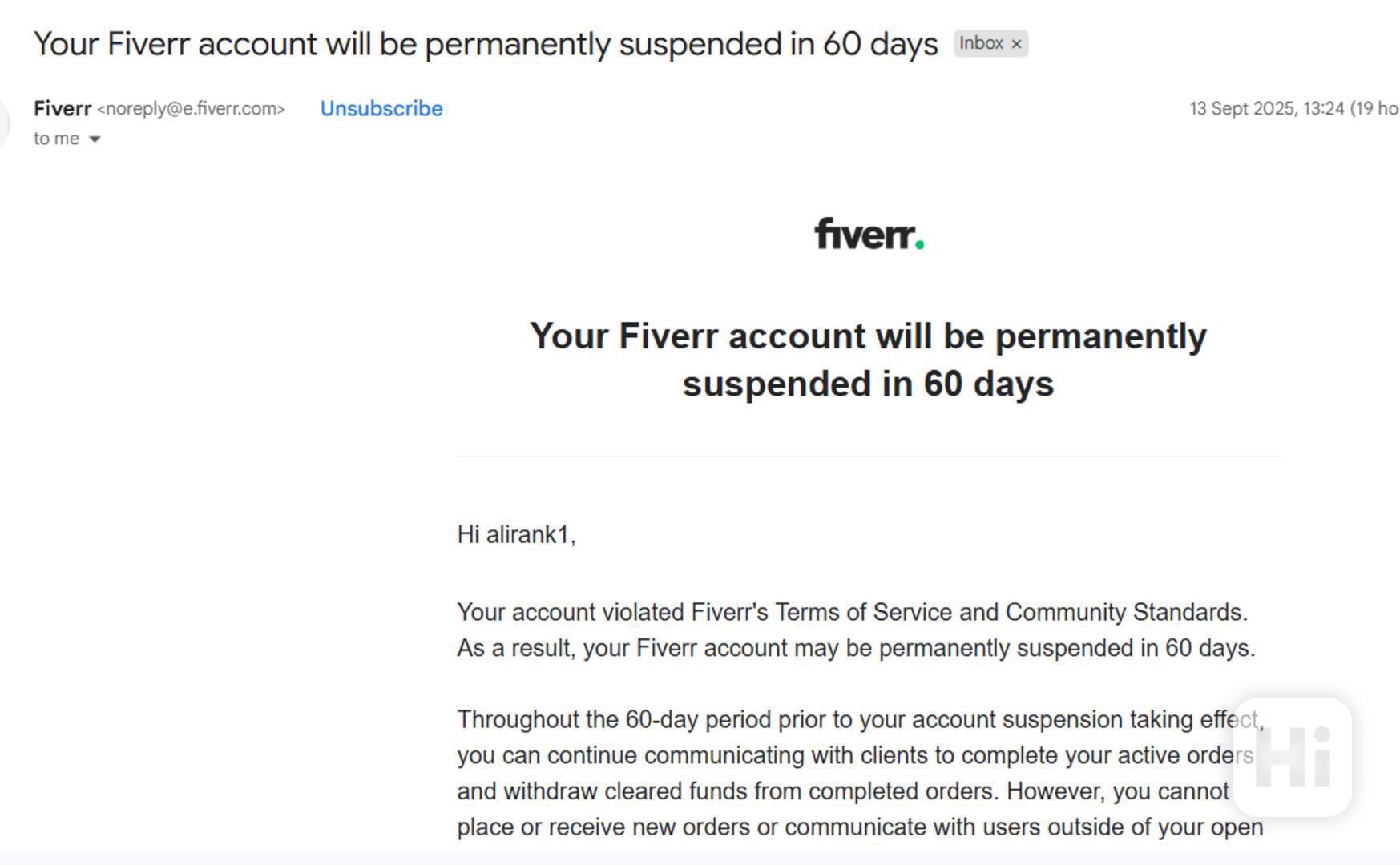Screen dimensions: 1400x865
Task: Select the noreply@e.fiverr.com sender address
Action: [191, 109]
